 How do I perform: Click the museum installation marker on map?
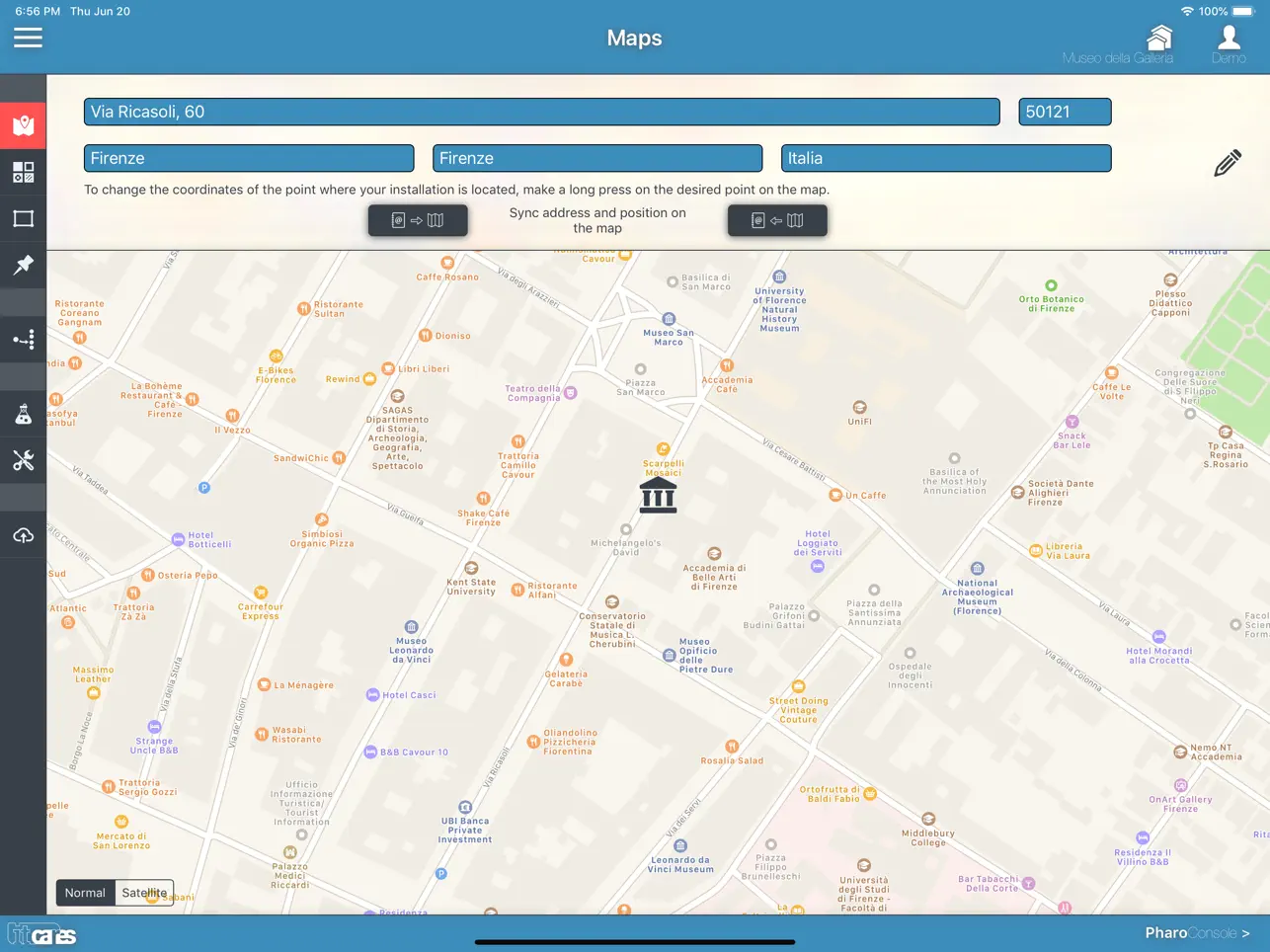point(658,496)
